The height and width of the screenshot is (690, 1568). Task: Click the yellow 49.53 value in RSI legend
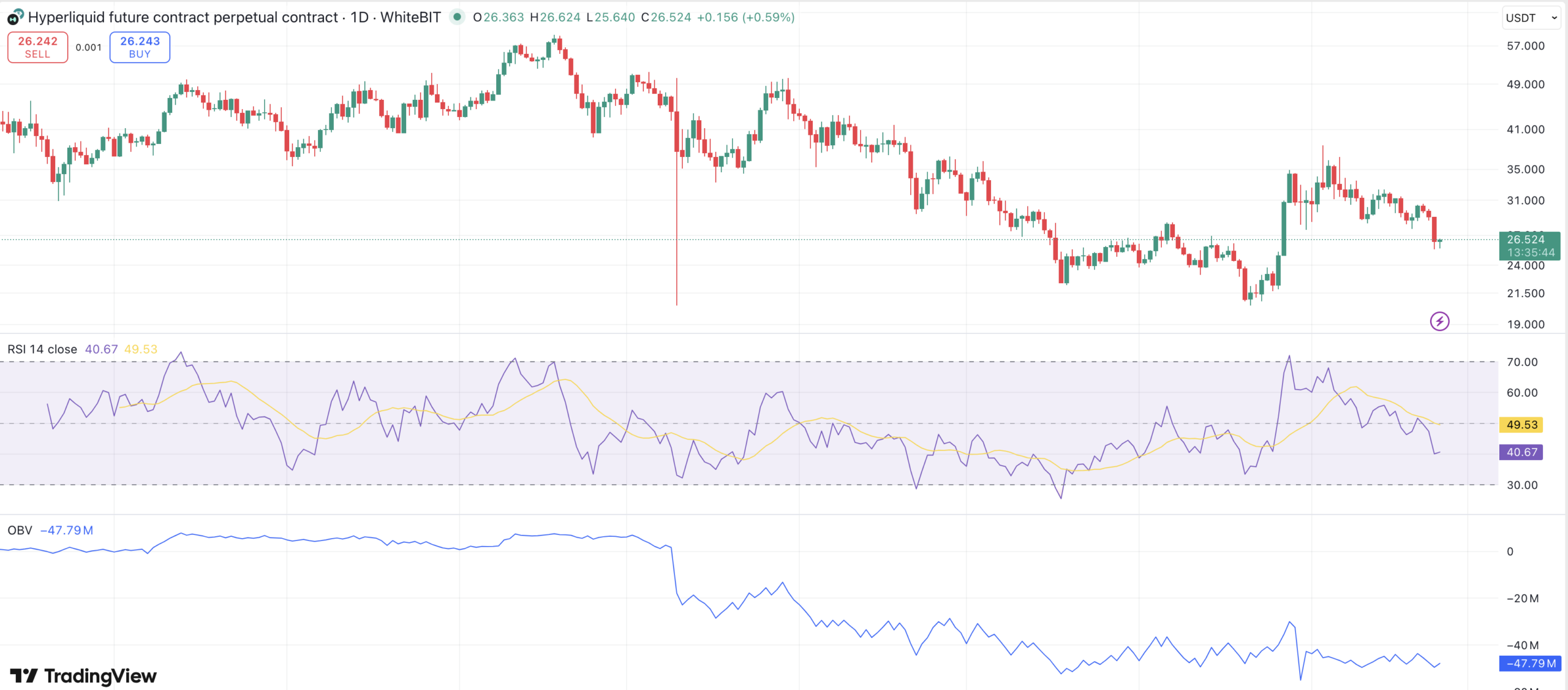[140, 349]
